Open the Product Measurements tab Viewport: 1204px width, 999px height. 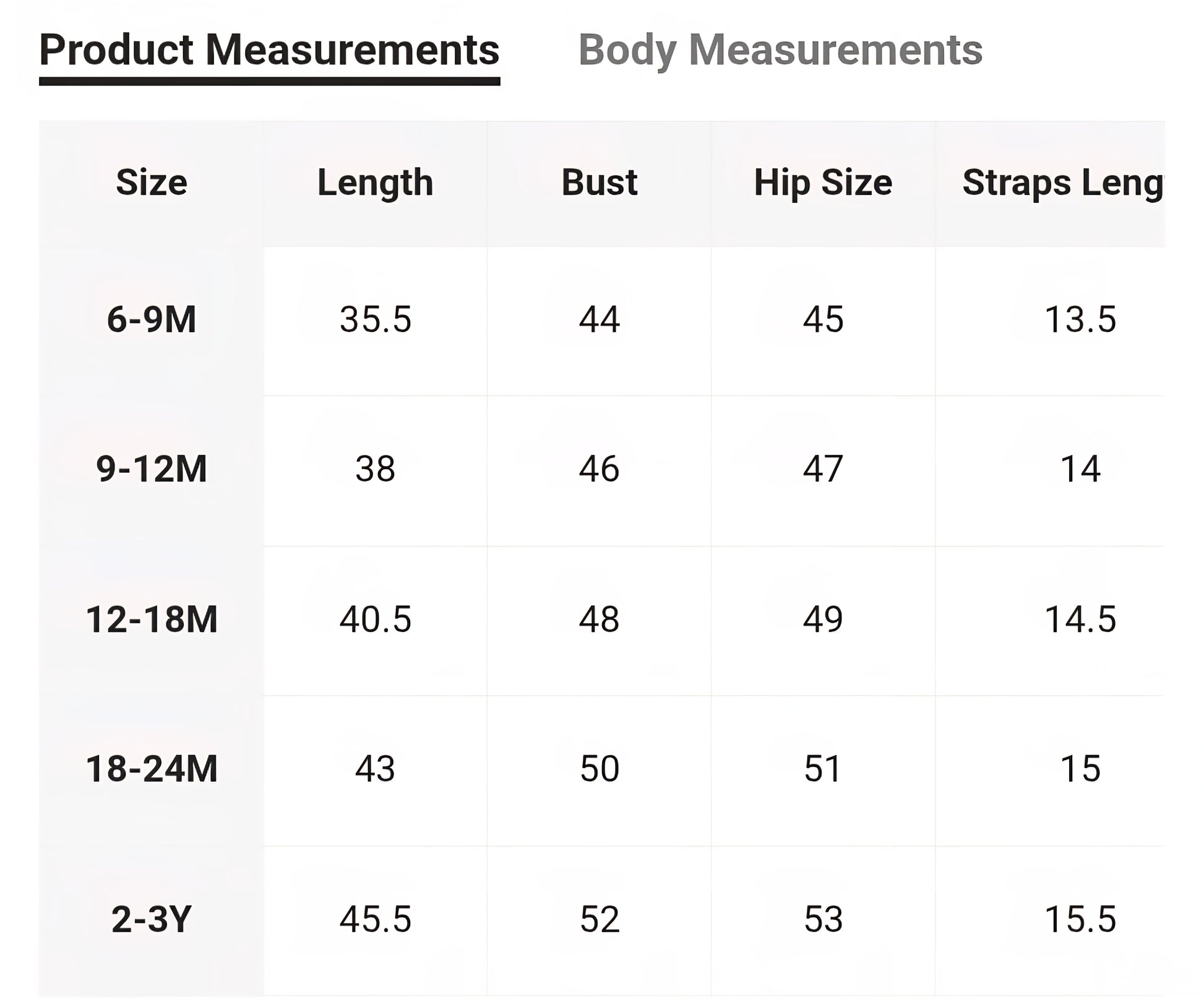pyautogui.click(x=269, y=50)
